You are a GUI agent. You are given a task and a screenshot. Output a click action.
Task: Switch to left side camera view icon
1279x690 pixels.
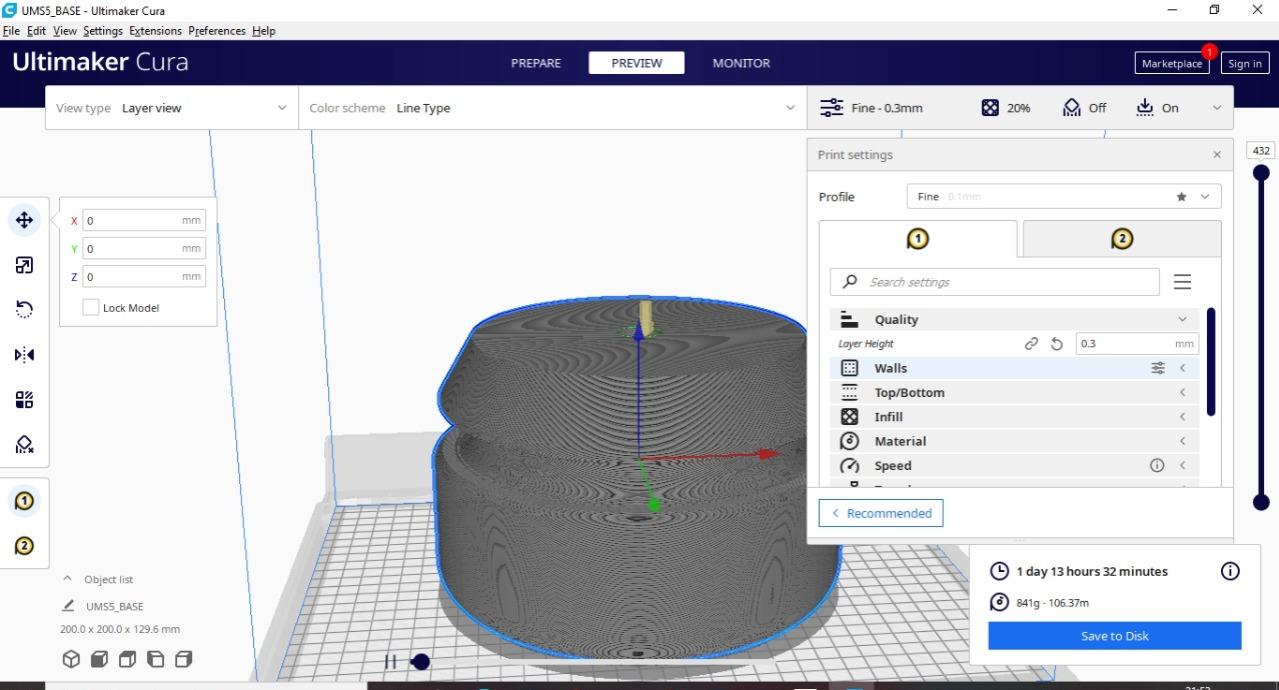pyautogui.click(x=155, y=659)
